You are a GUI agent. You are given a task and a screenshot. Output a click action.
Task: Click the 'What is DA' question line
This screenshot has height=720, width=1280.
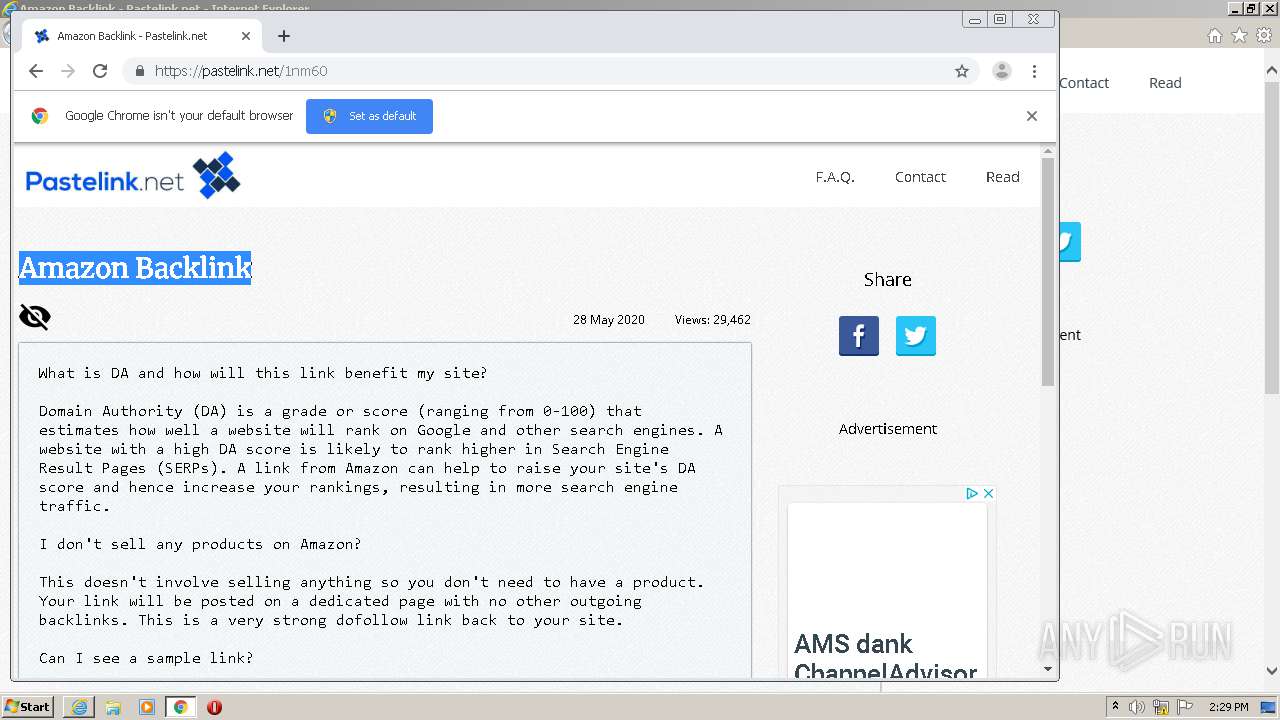[263, 373]
